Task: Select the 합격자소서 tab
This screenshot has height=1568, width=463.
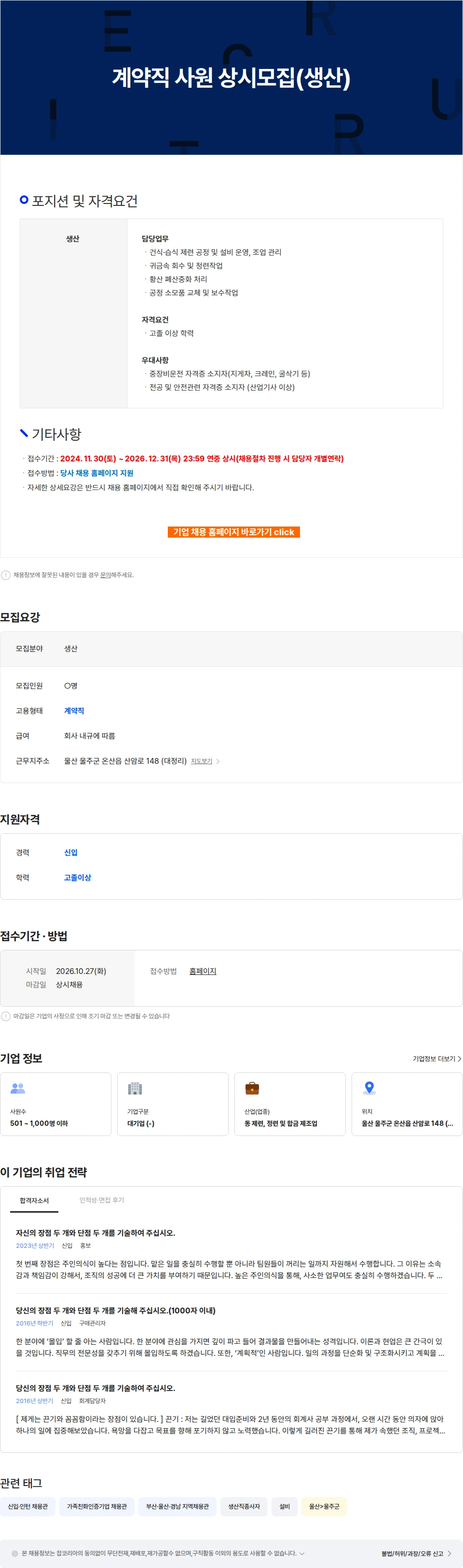Action: pos(34,1200)
